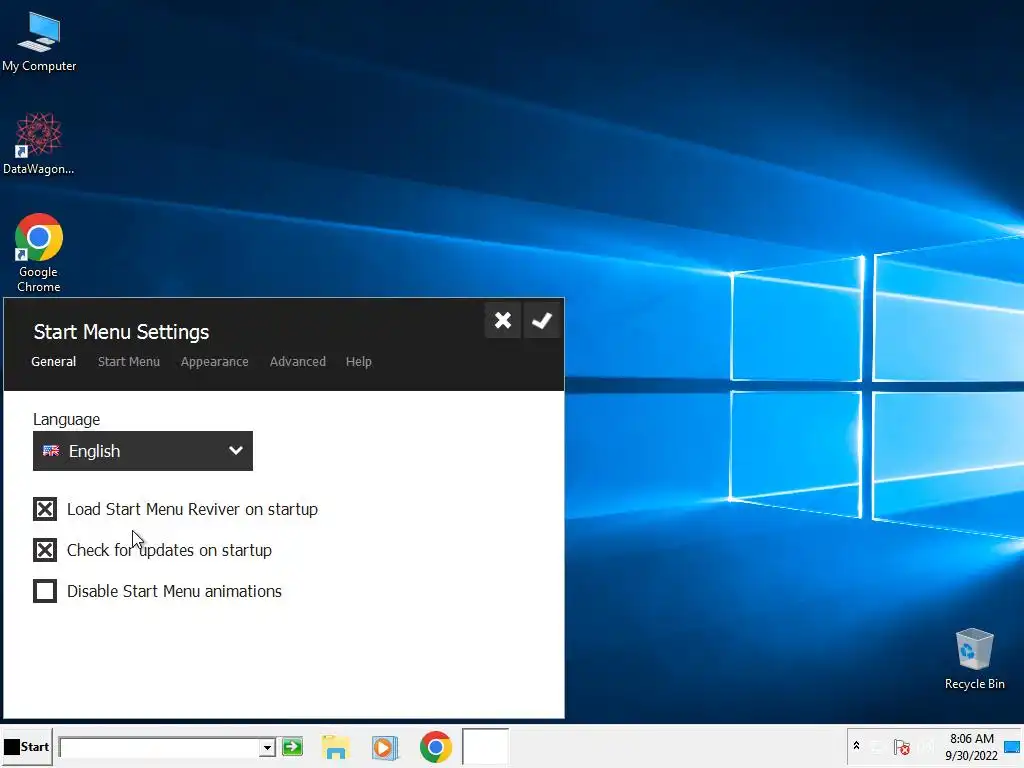Viewport: 1024px width, 768px height.
Task: Enable Disable Start Menu animations checkbox
Action: point(45,592)
